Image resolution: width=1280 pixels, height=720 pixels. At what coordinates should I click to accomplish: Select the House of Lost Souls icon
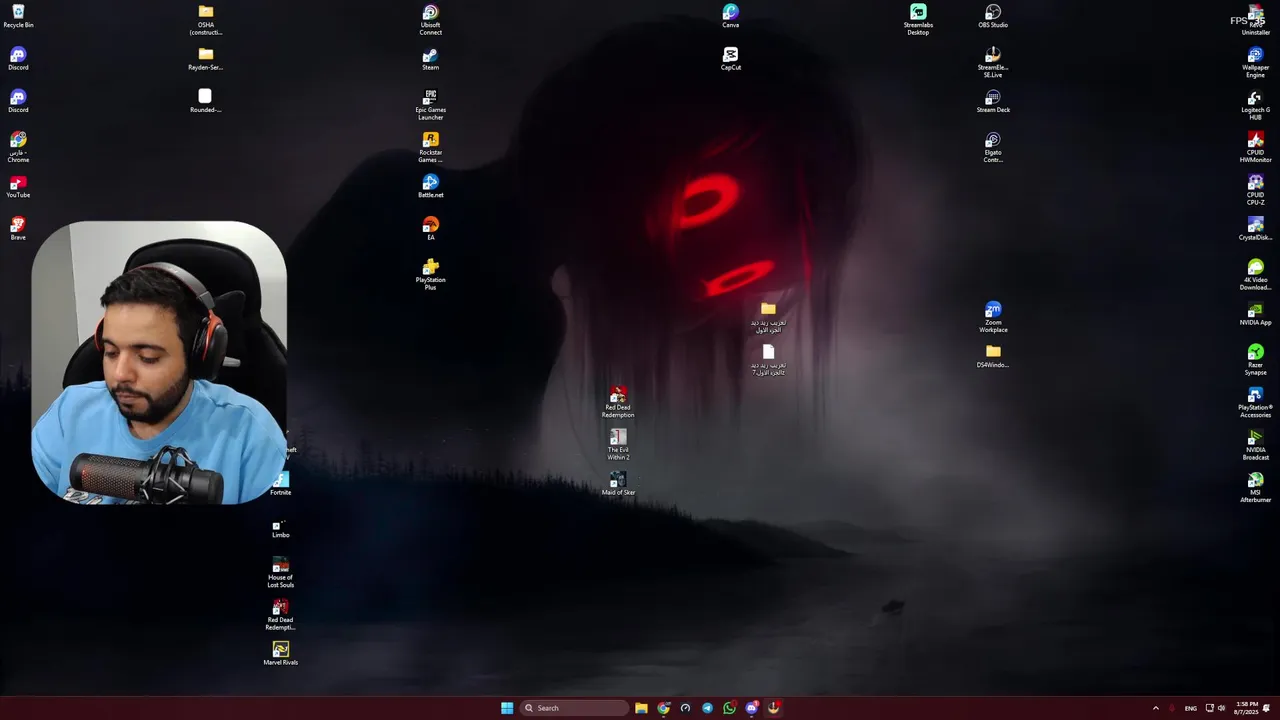point(280,572)
